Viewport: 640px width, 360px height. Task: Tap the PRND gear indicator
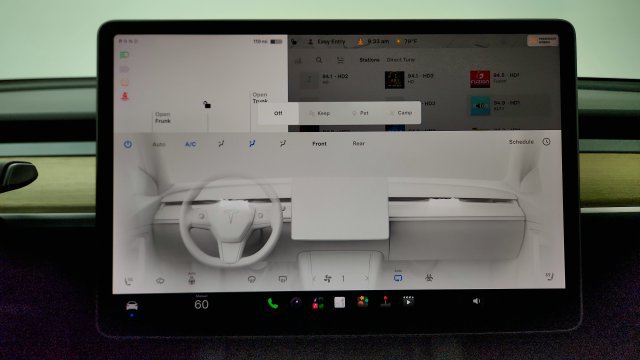pos(129,42)
